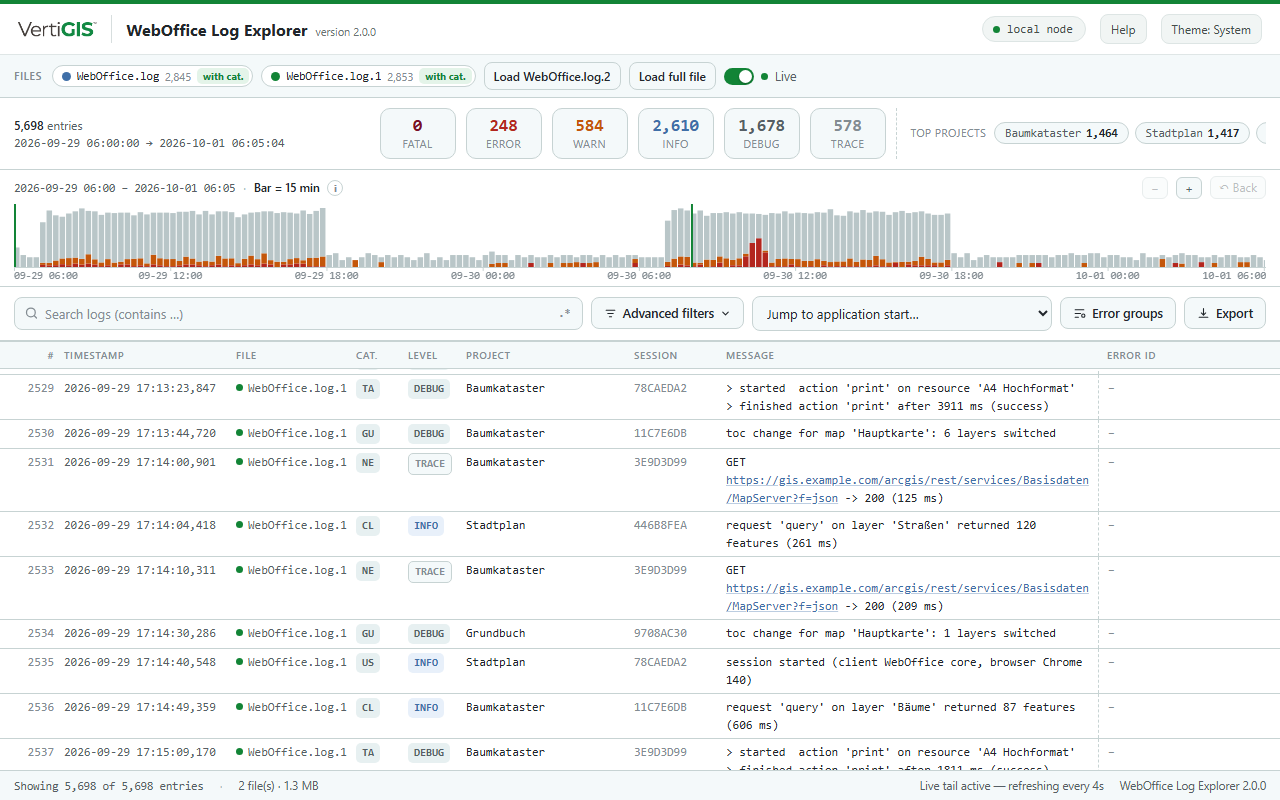Click the VertiGIS logo
Screen dimensions: 1280x800
57,30
